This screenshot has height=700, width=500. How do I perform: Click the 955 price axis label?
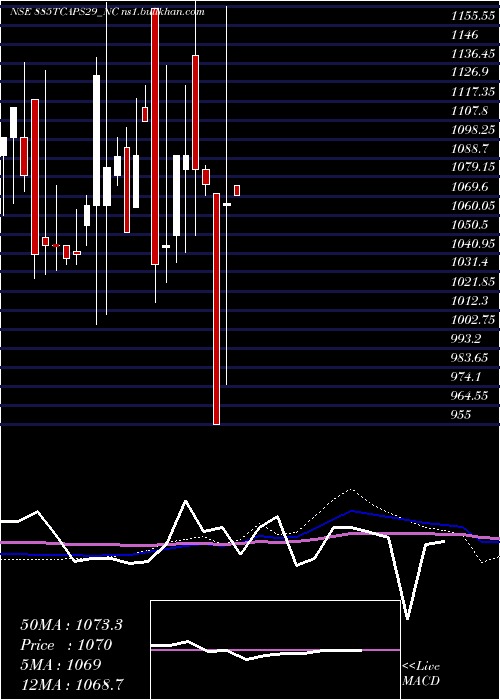tap(461, 414)
